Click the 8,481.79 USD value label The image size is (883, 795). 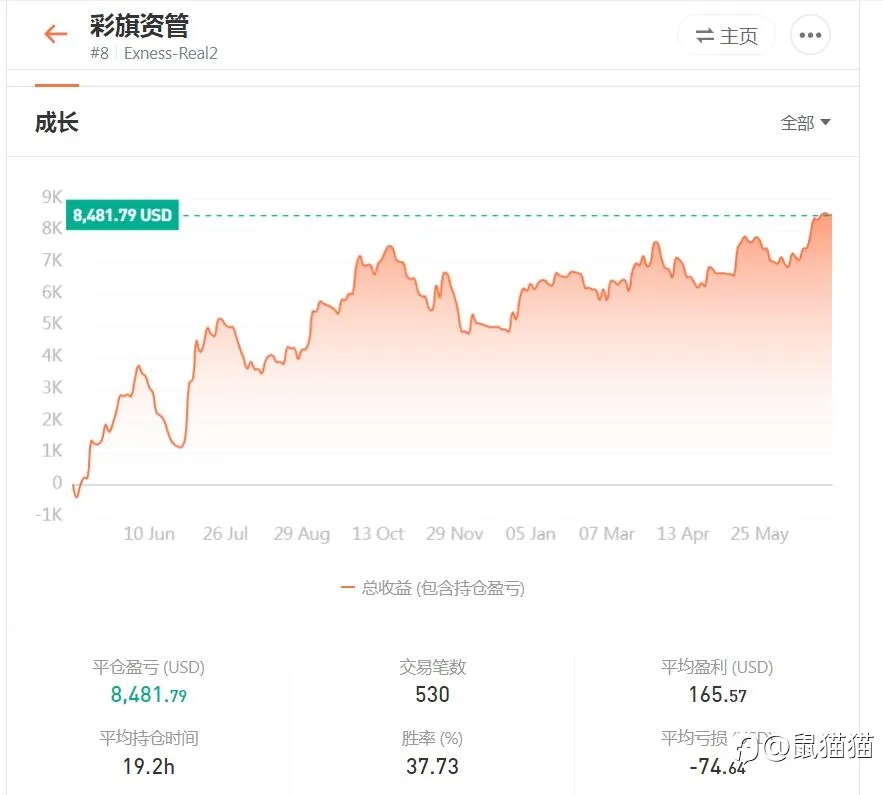click(x=122, y=215)
